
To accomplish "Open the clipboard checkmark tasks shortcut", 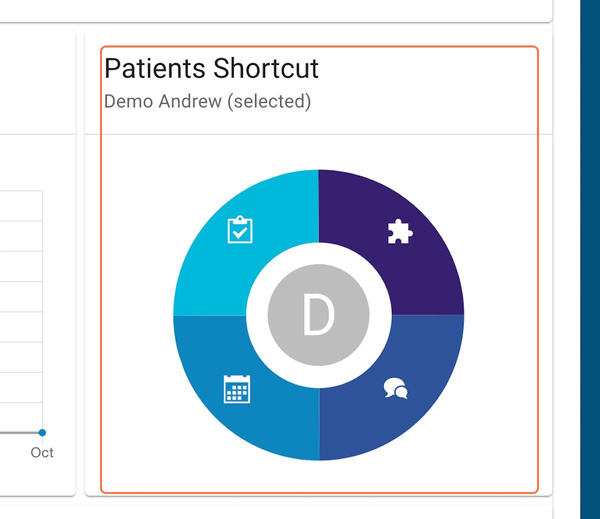I will coord(240,230).
